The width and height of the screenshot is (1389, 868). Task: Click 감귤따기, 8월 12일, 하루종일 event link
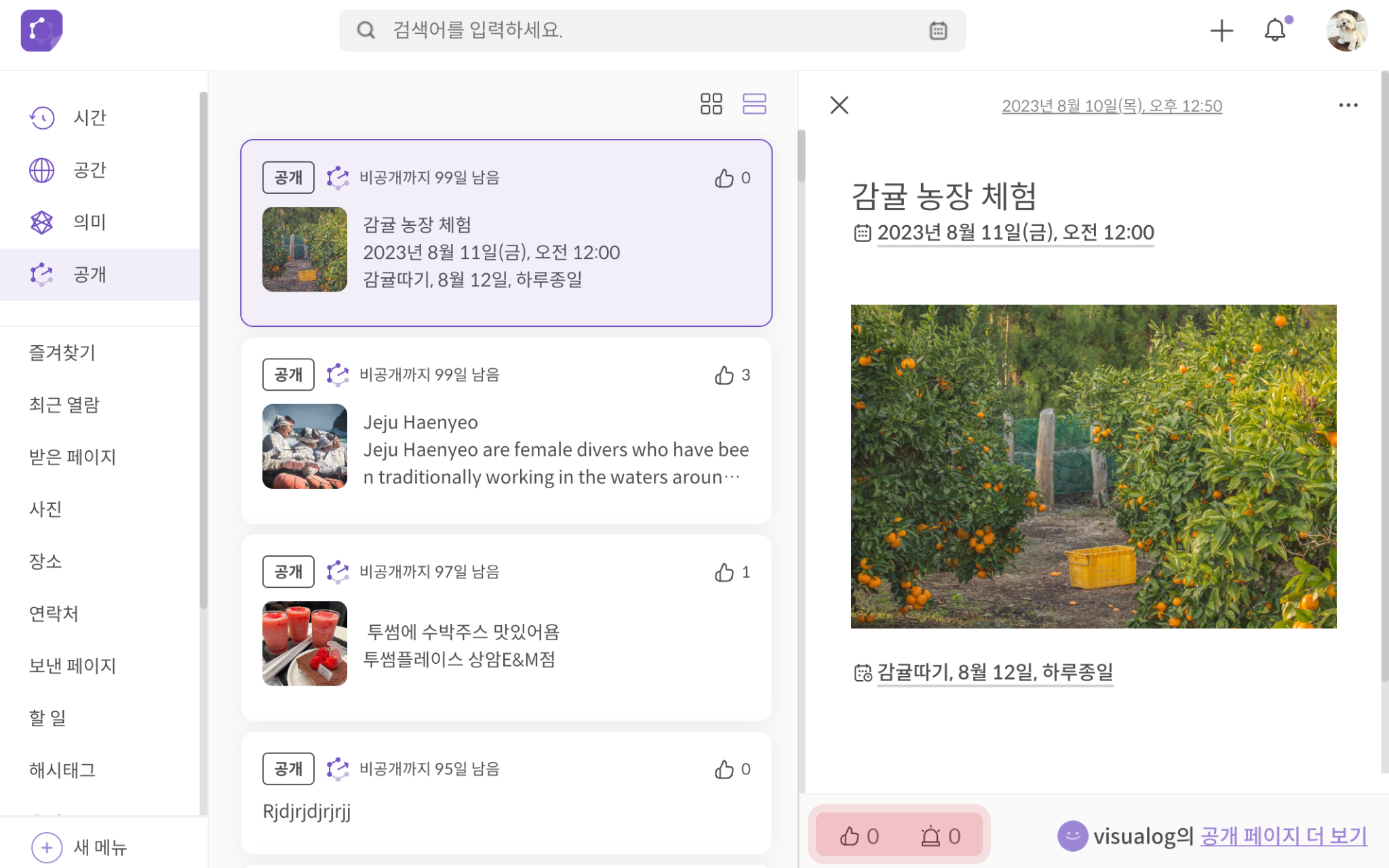[x=995, y=672]
